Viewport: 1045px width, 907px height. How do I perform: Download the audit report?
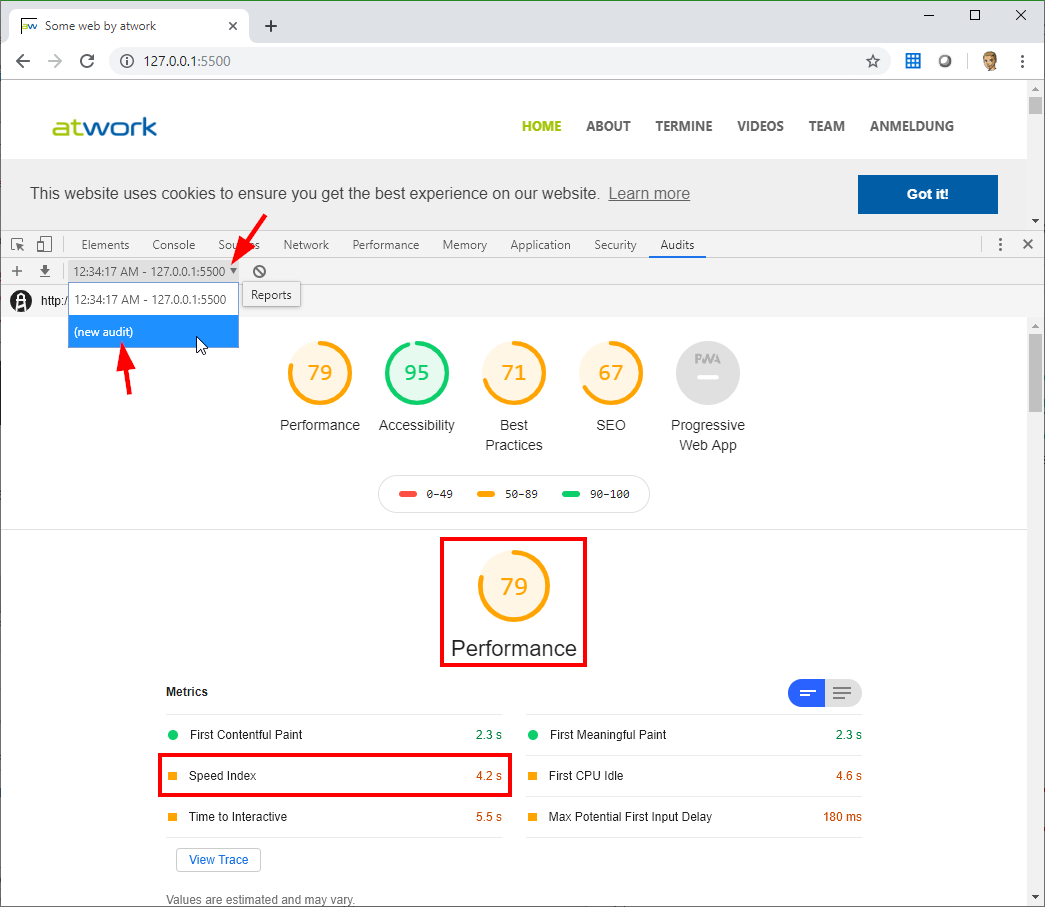coord(45,271)
